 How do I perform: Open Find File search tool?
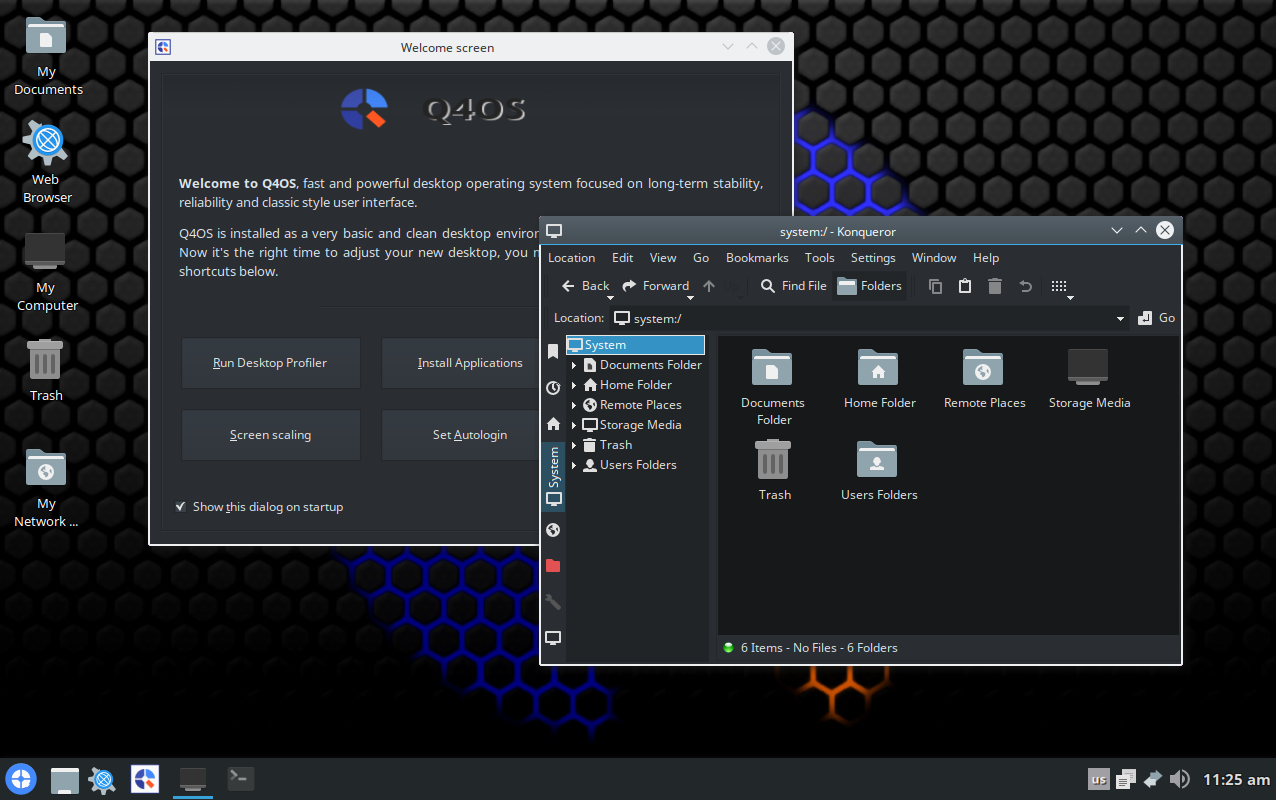[793, 286]
